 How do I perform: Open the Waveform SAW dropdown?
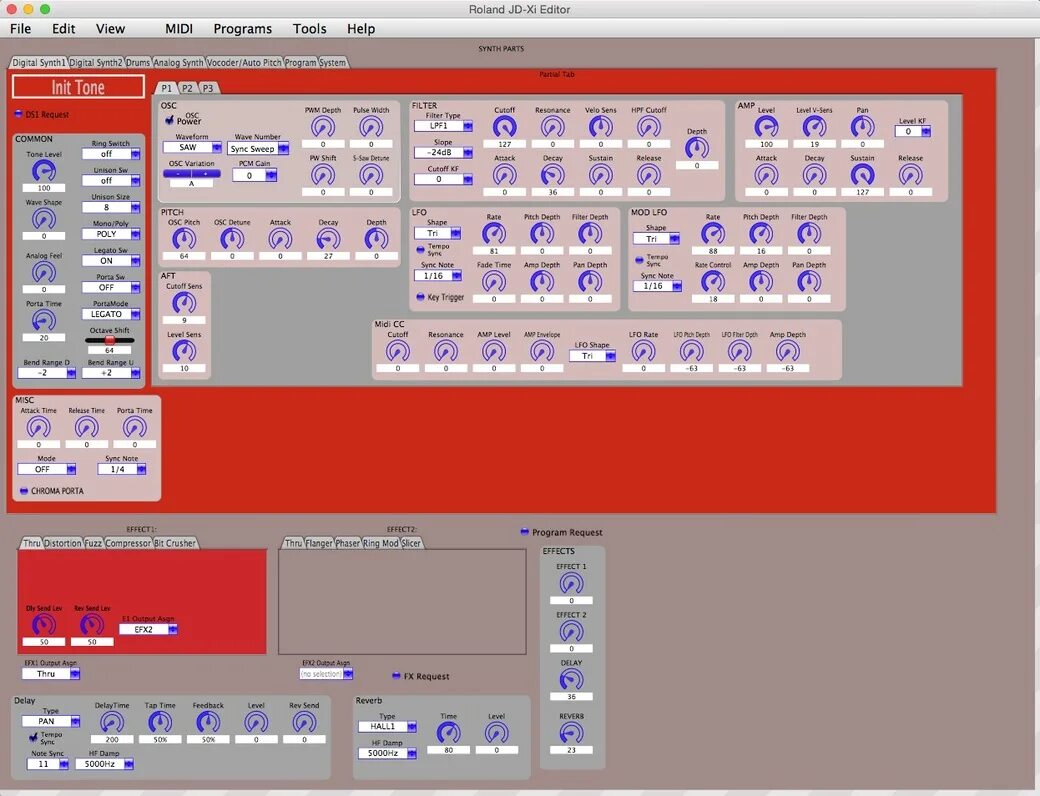point(192,147)
